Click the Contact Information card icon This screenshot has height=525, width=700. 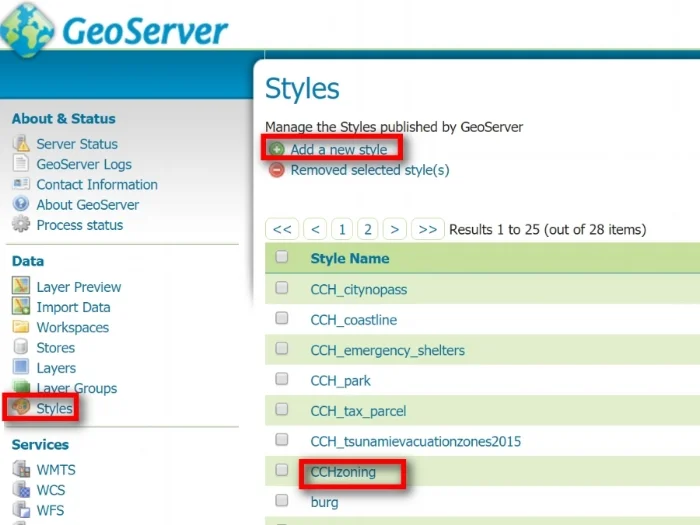point(21,183)
